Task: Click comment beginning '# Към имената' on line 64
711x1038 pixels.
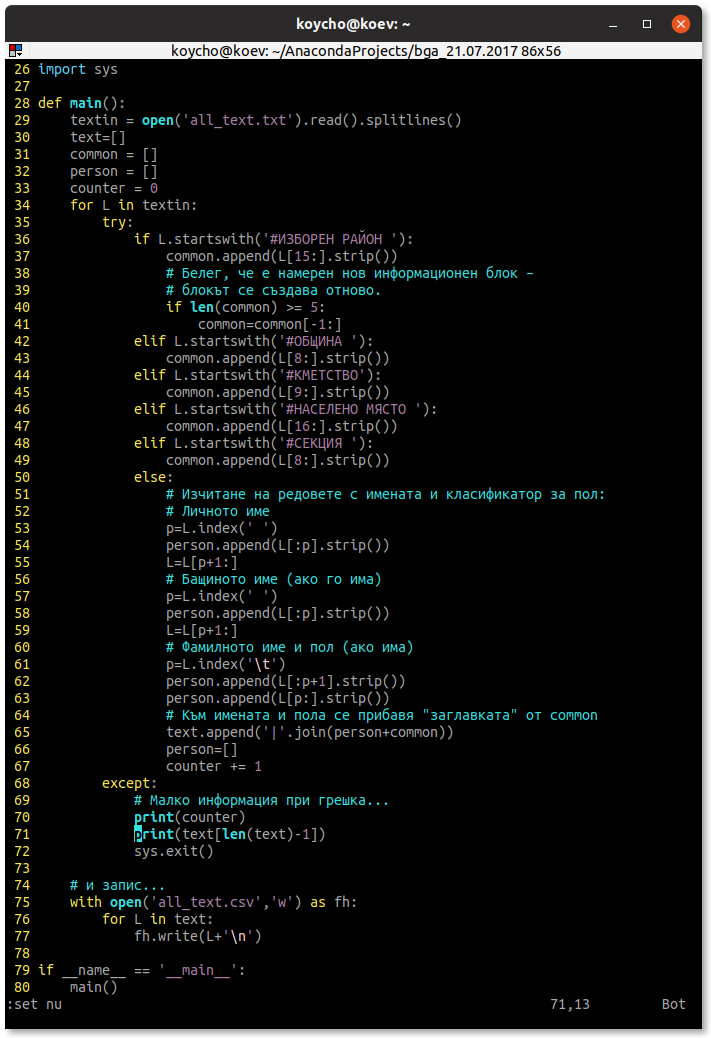Action: pos(381,716)
